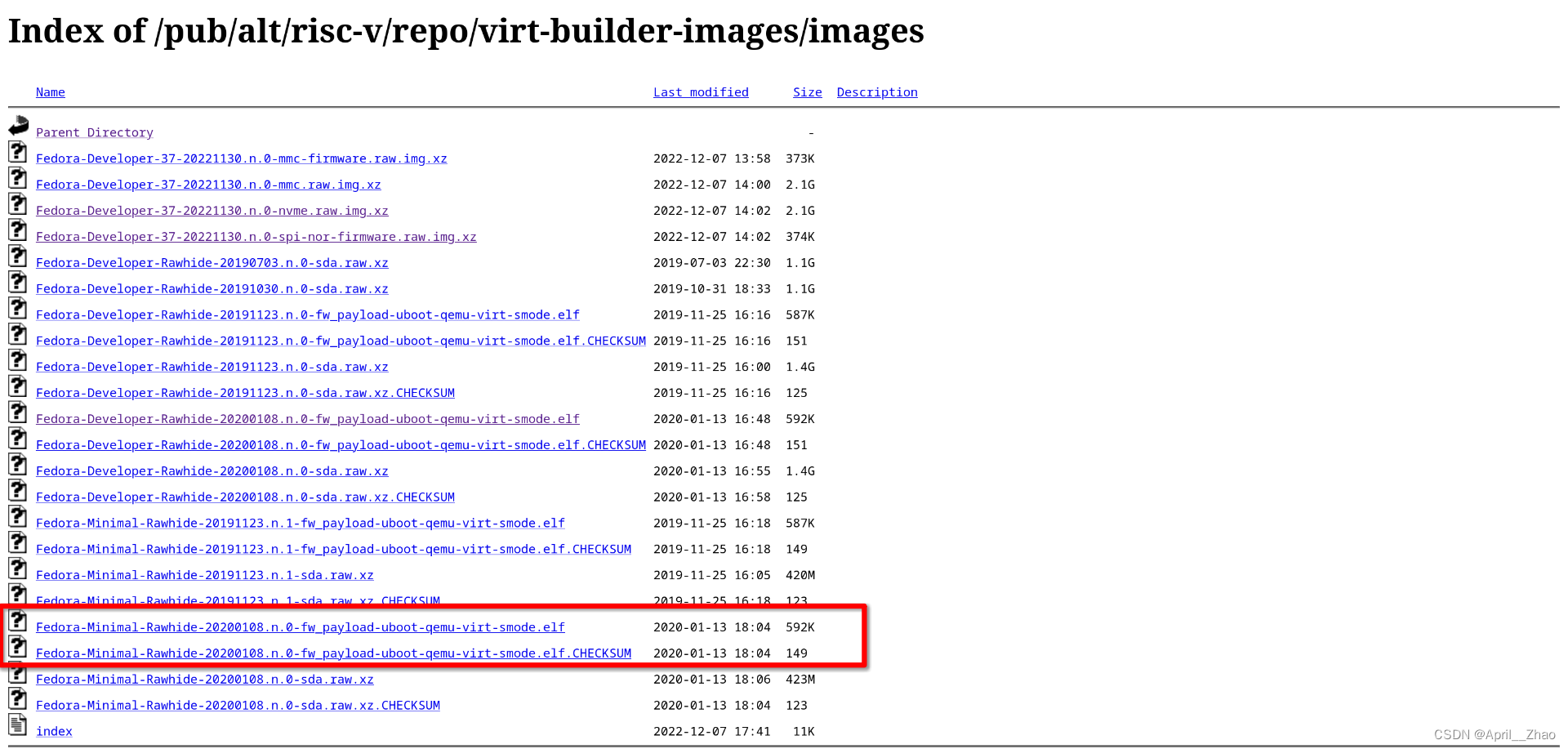Open Developer-Rawhide-20191123 smode.elf.CHECKSUM link
Image resolution: width=1568 pixels, height=749 pixels.
pos(341,341)
